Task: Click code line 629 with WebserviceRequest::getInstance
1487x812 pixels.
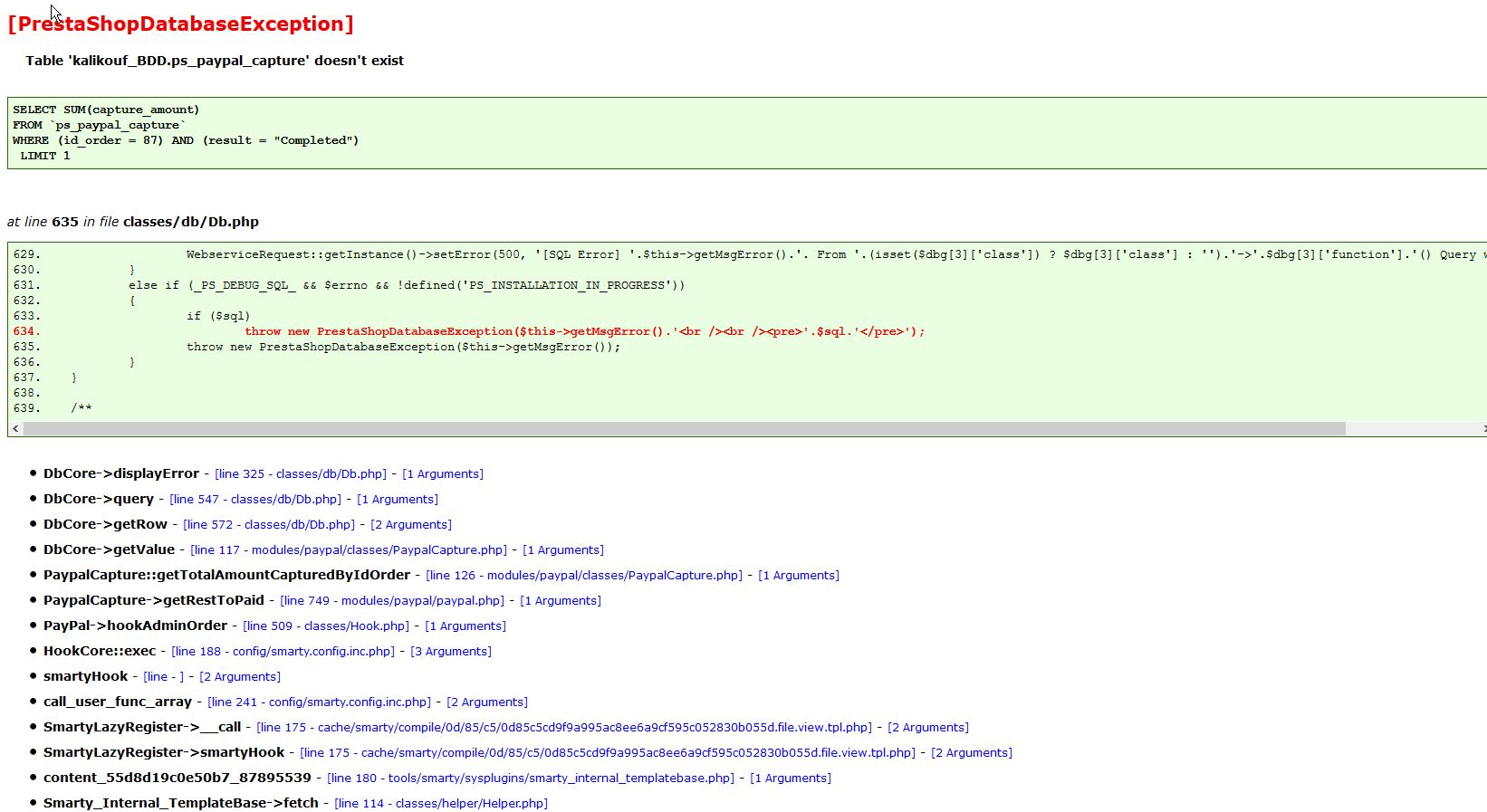Action: point(750,254)
